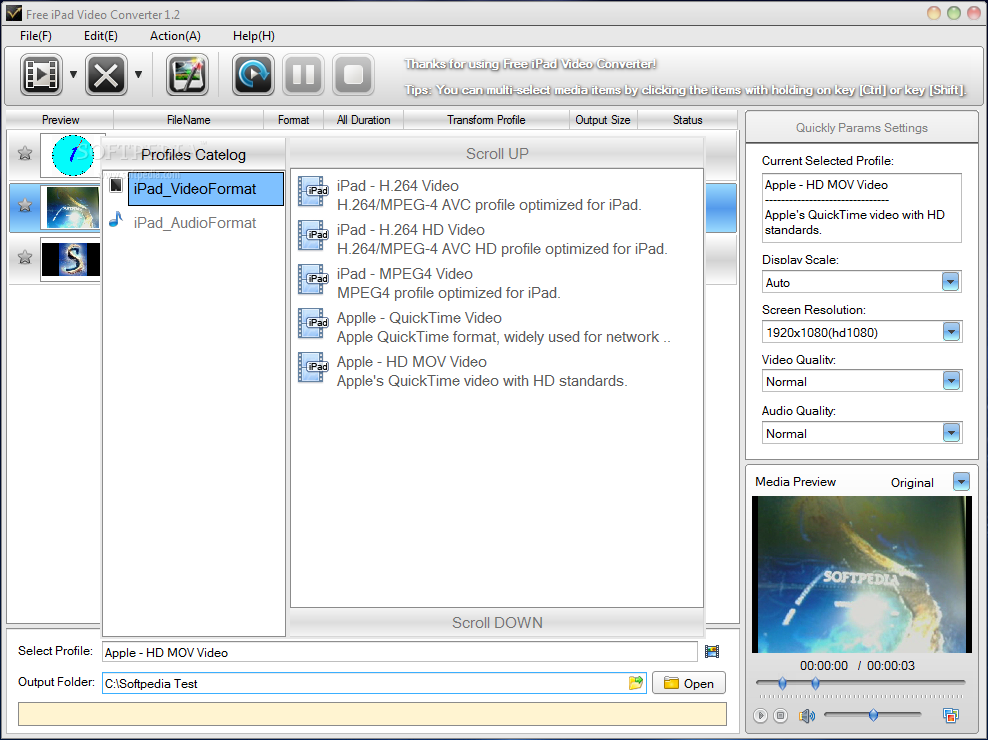Screen dimensions: 988x740
Task: Click the iPad icon beside H.264 HD Video
Action: (313, 236)
